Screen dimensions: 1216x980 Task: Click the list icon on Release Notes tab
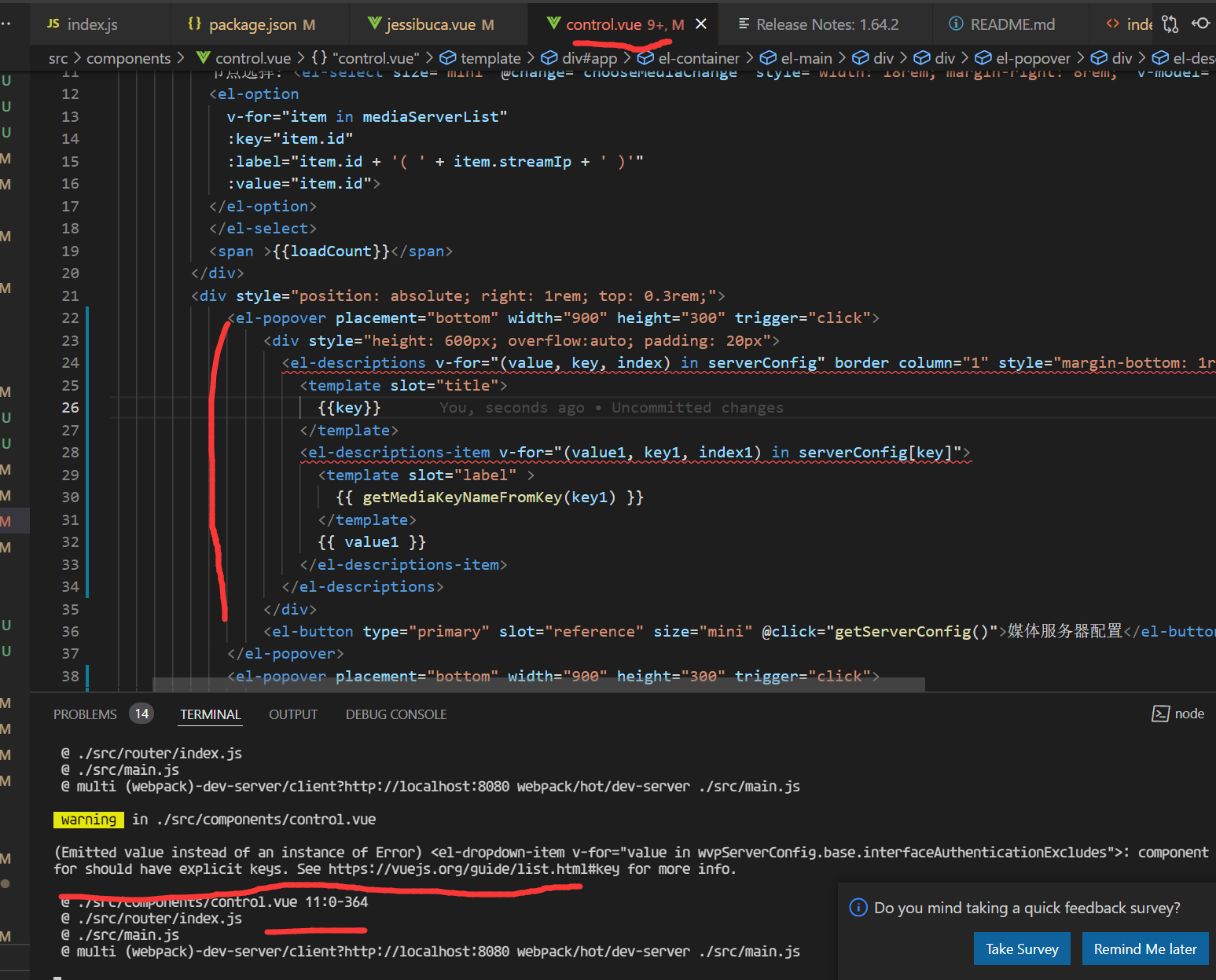pyautogui.click(x=744, y=24)
